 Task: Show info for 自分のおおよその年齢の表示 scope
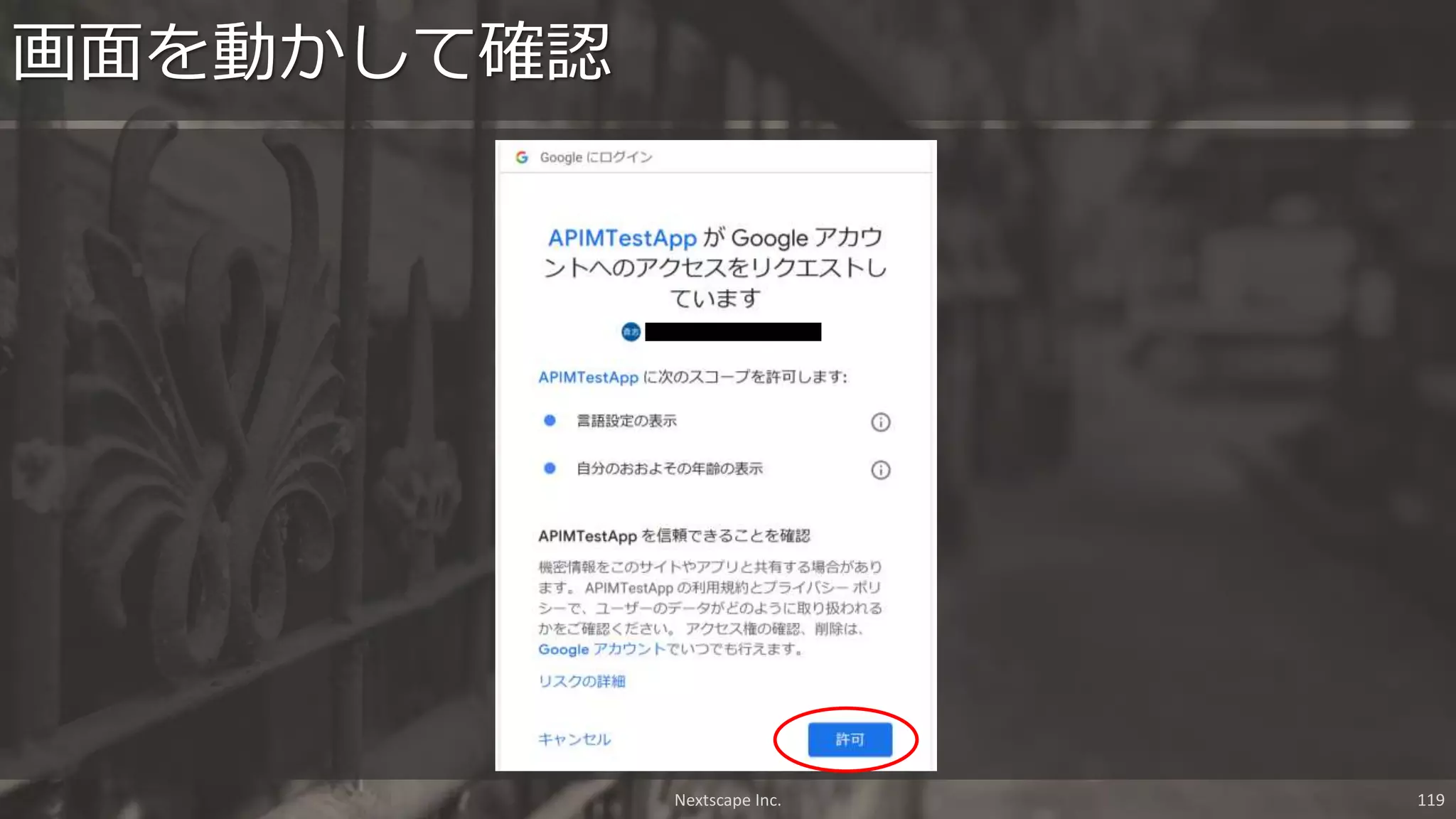pos(880,470)
